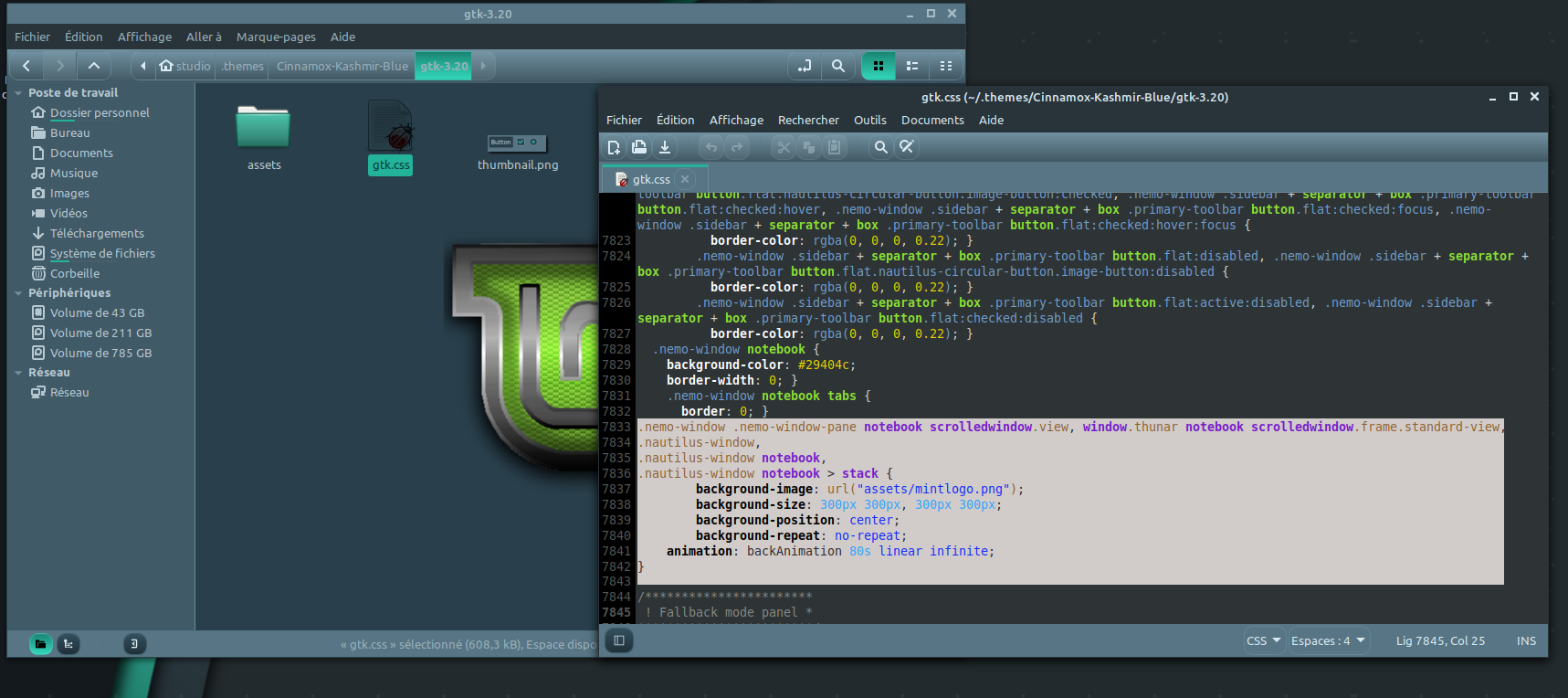Switch to compact view
The height and width of the screenshot is (698, 1568).
(x=945, y=66)
